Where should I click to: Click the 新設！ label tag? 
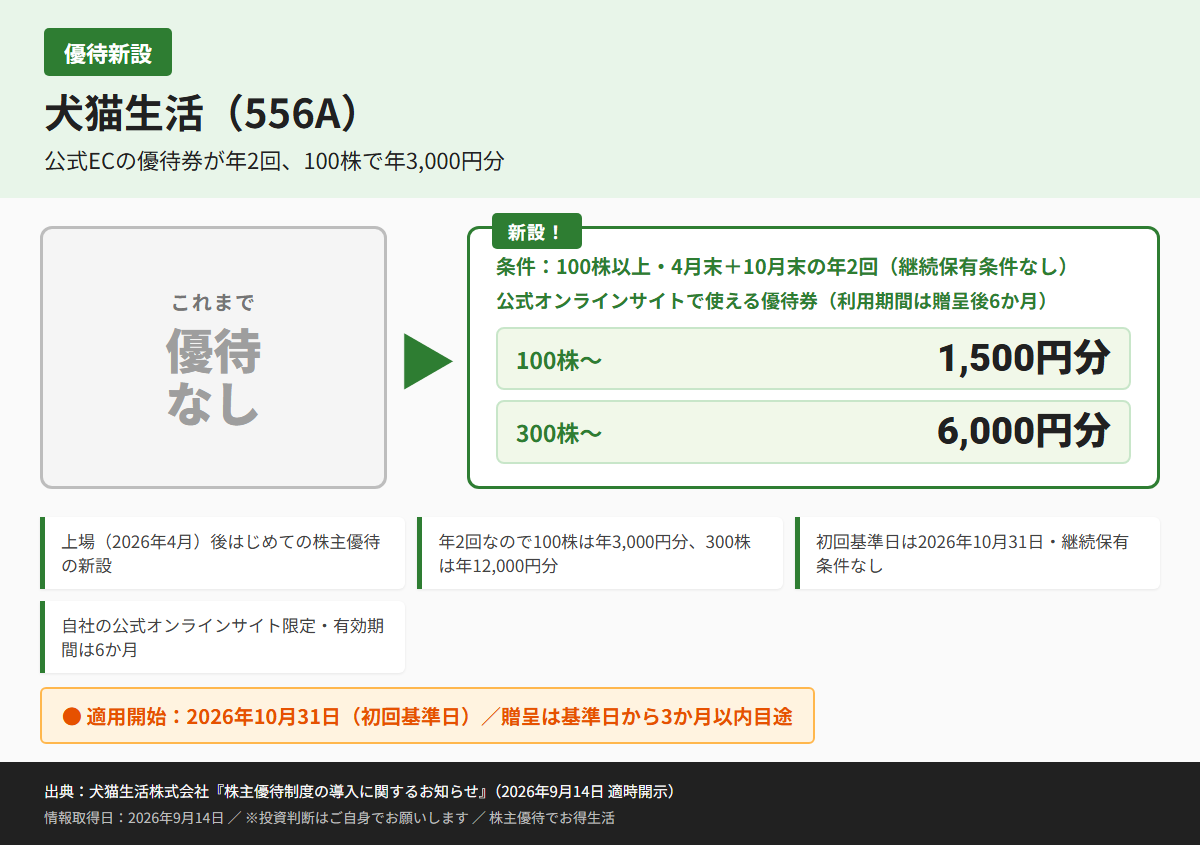click(x=536, y=232)
